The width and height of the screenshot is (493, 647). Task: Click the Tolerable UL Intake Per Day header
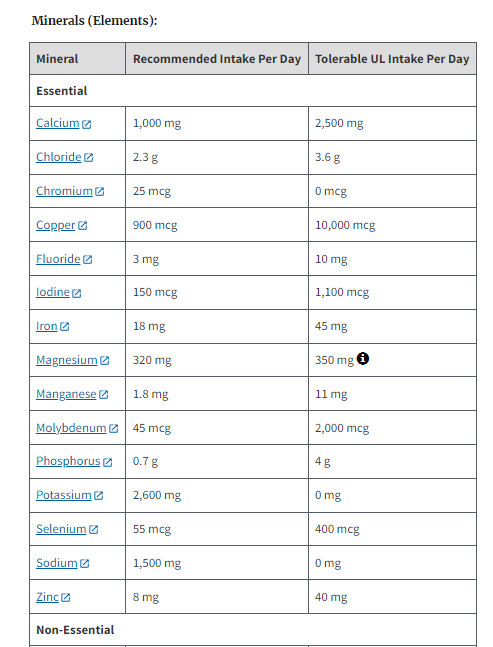(392, 59)
